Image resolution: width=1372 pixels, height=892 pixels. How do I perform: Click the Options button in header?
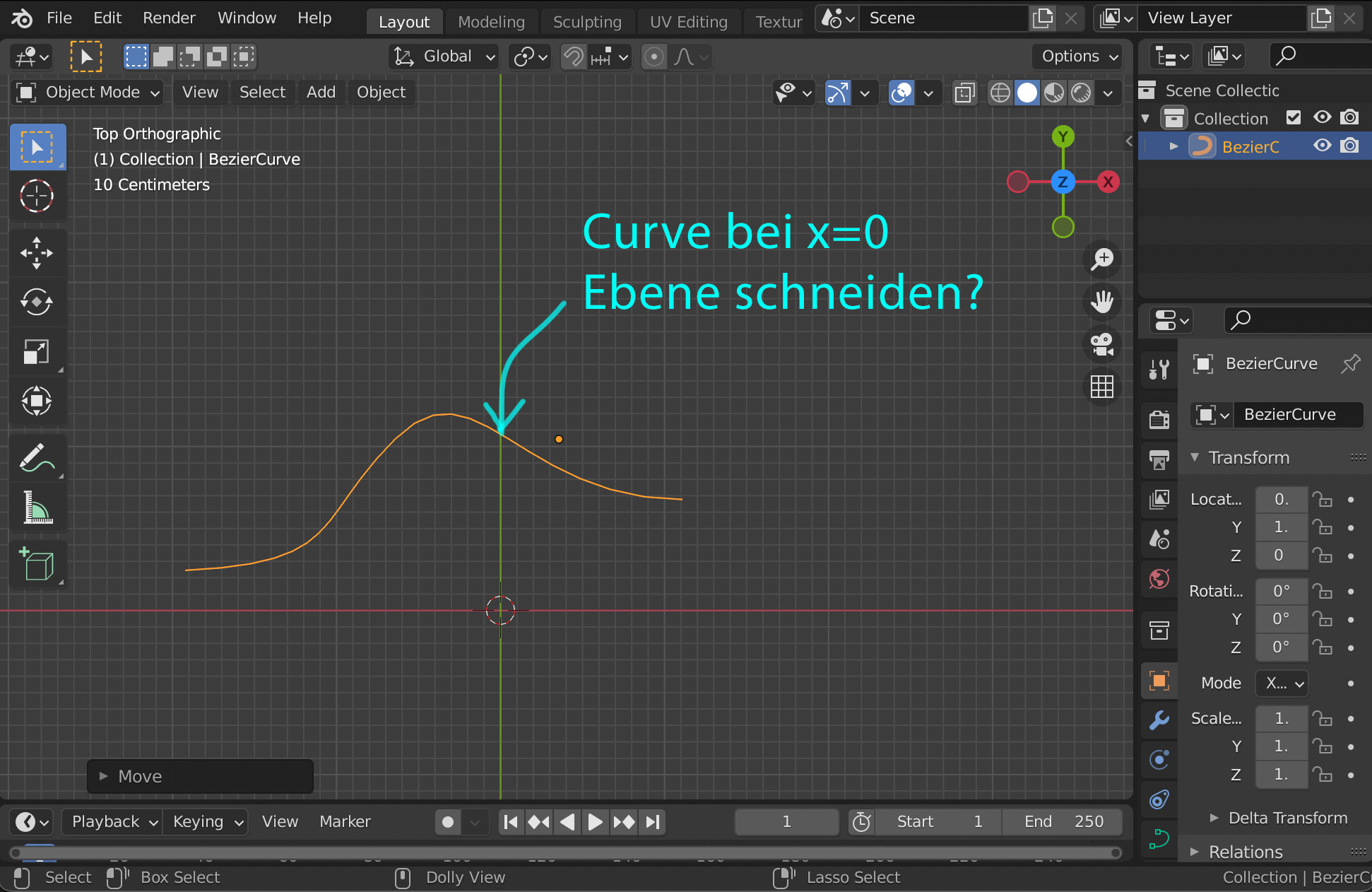click(1077, 57)
